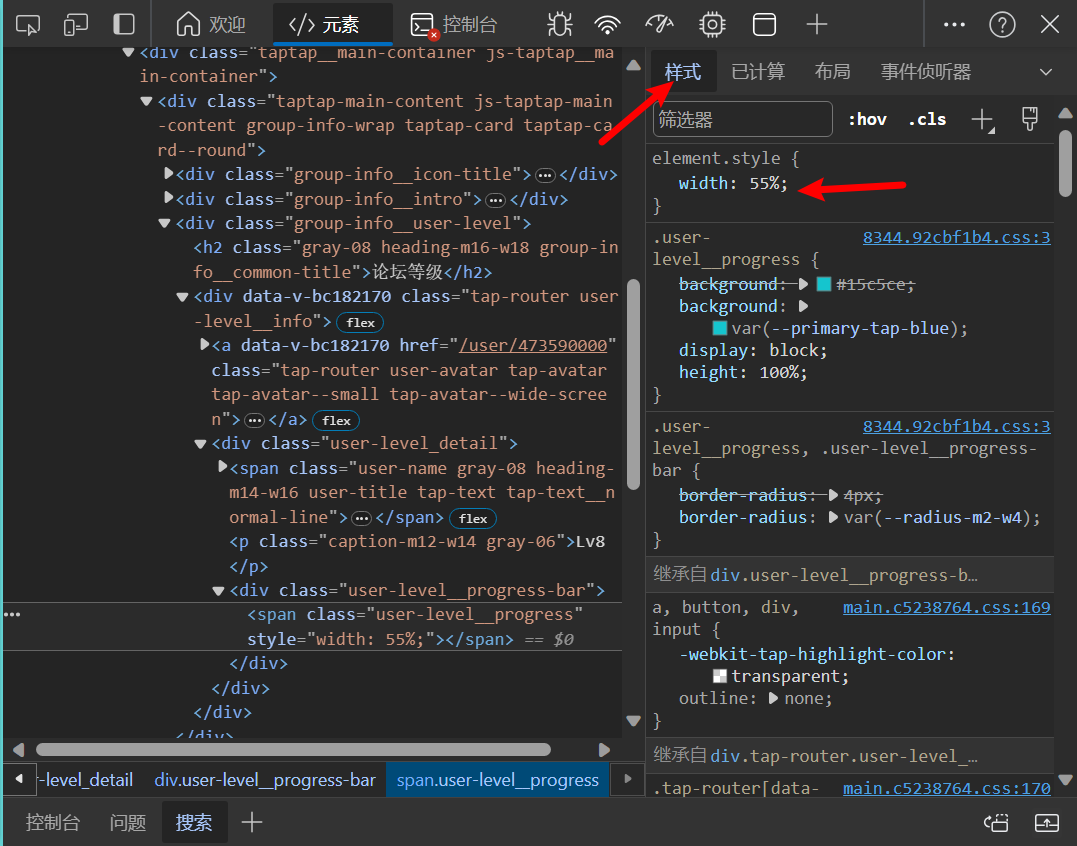Open the performance gauge icon tool
1077x846 pixels.
point(659,25)
